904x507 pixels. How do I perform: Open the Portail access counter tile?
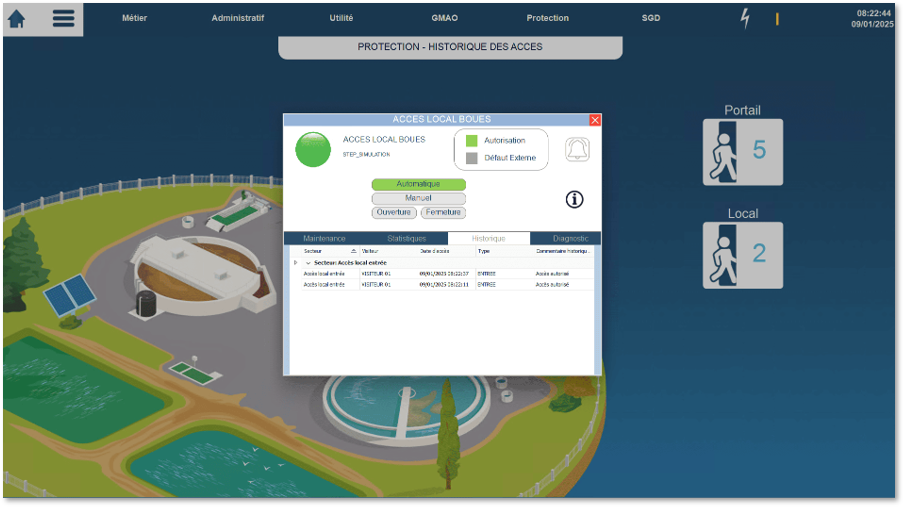743,152
